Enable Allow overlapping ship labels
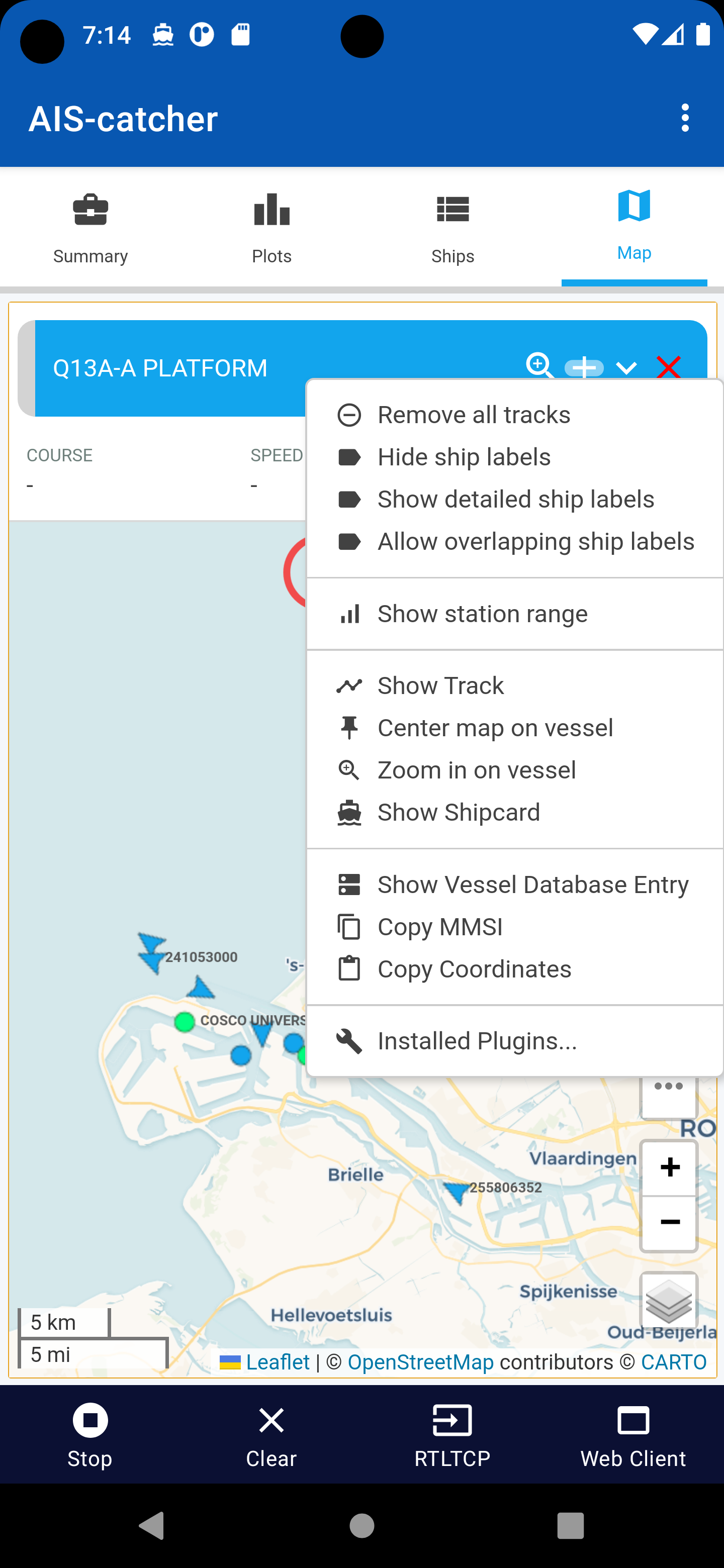 tap(535, 541)
